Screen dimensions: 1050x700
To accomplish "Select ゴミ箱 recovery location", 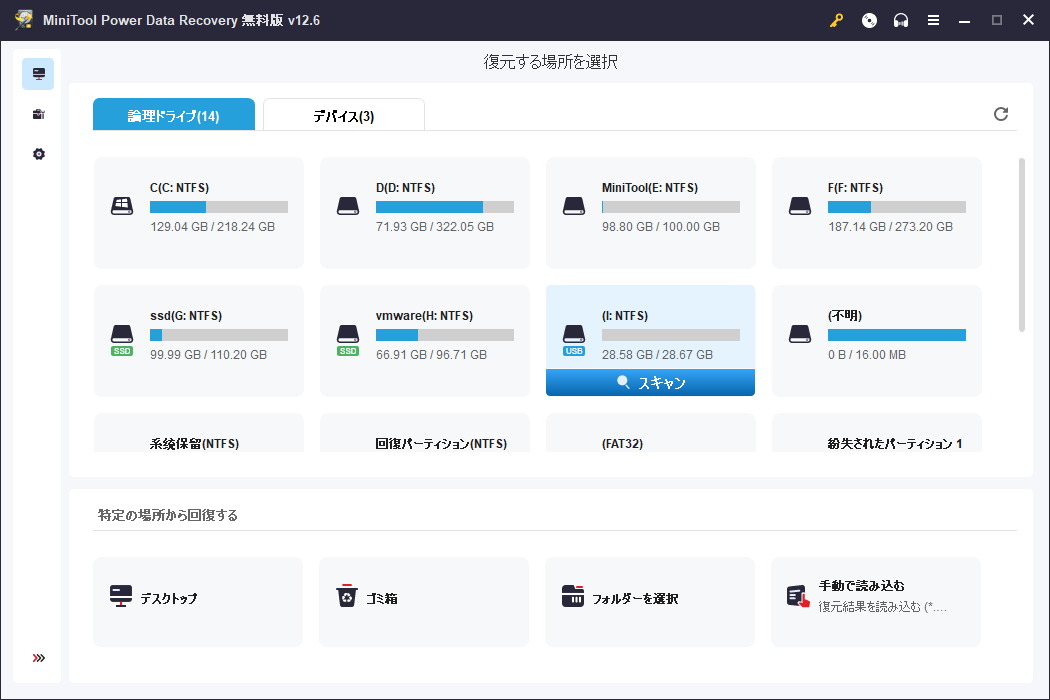I will pos(424,601).
